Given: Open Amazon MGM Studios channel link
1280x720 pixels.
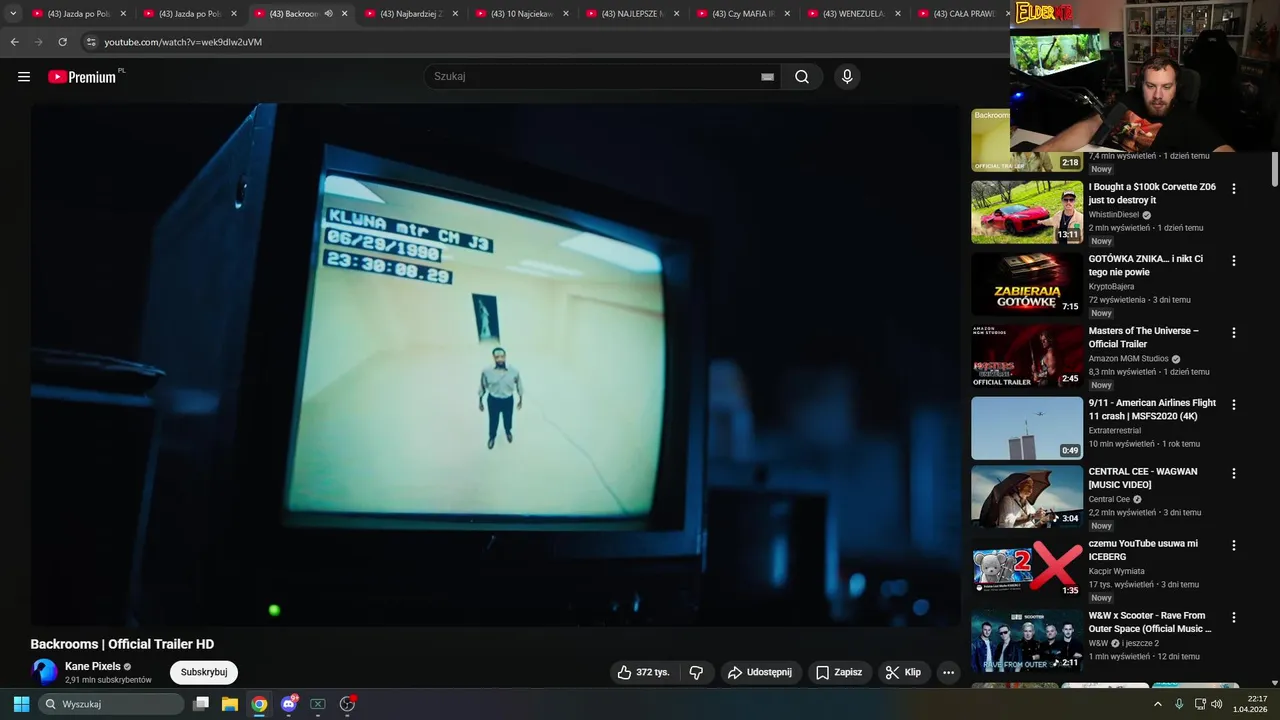Looking at the screenshot, I should [1128, 358].
